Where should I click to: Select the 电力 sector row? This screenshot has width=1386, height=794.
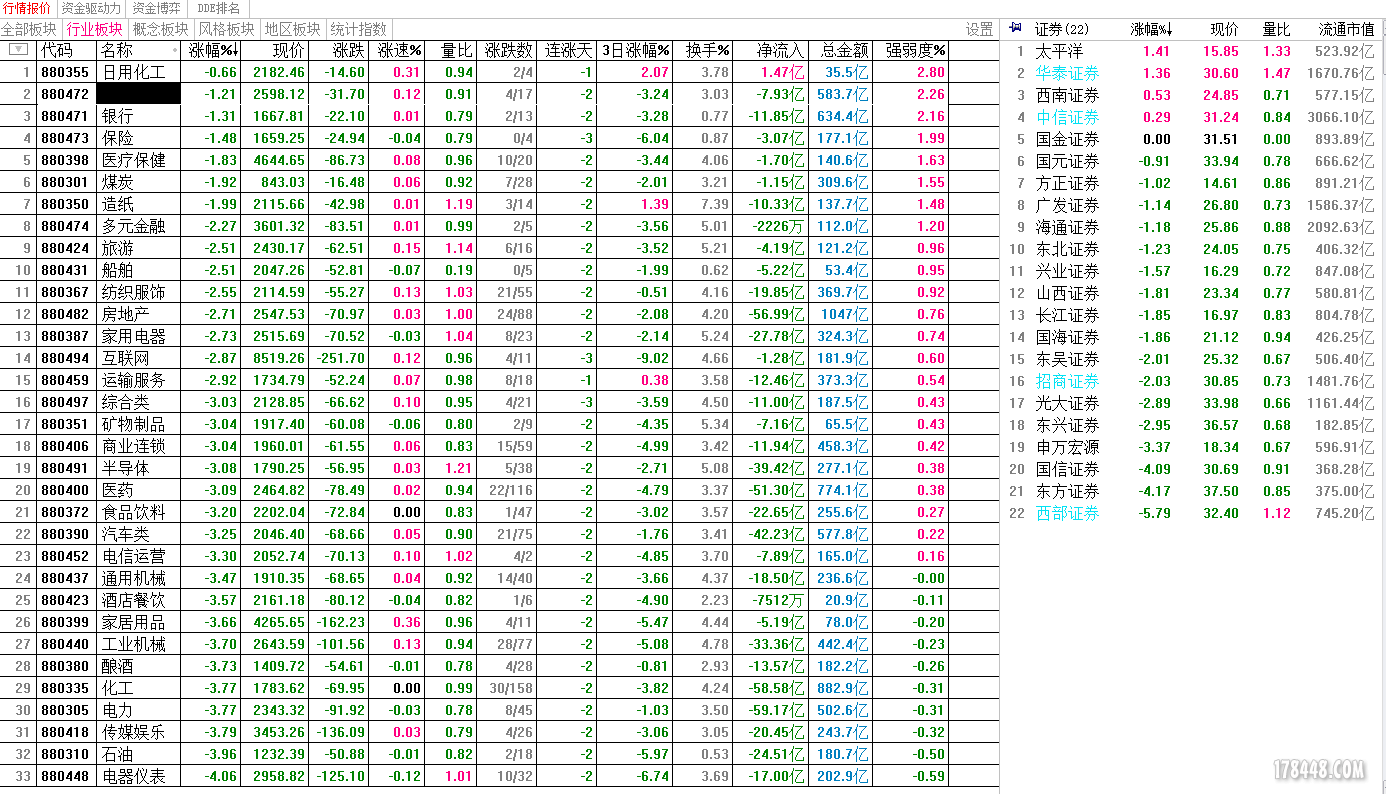[x=500, y=710]
